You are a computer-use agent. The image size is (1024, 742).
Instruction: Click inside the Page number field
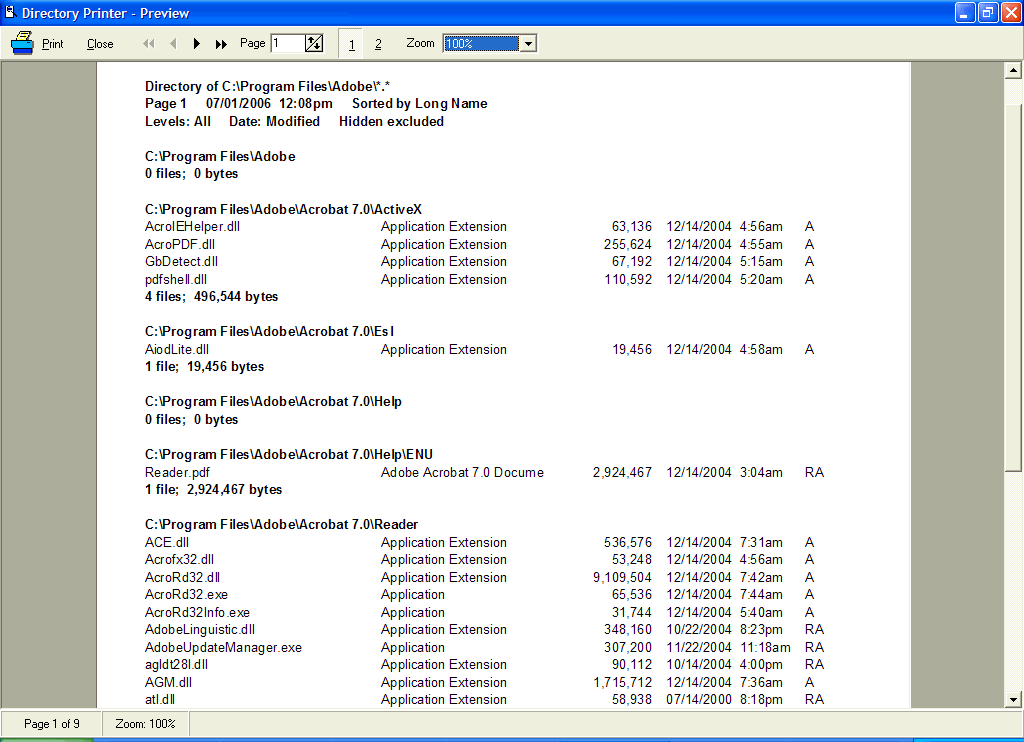pyautogui.click(x=288, y=44)
